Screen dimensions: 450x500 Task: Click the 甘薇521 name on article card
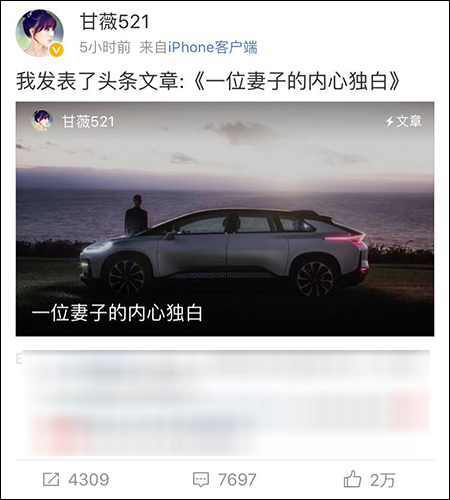[x=88, y=122]
